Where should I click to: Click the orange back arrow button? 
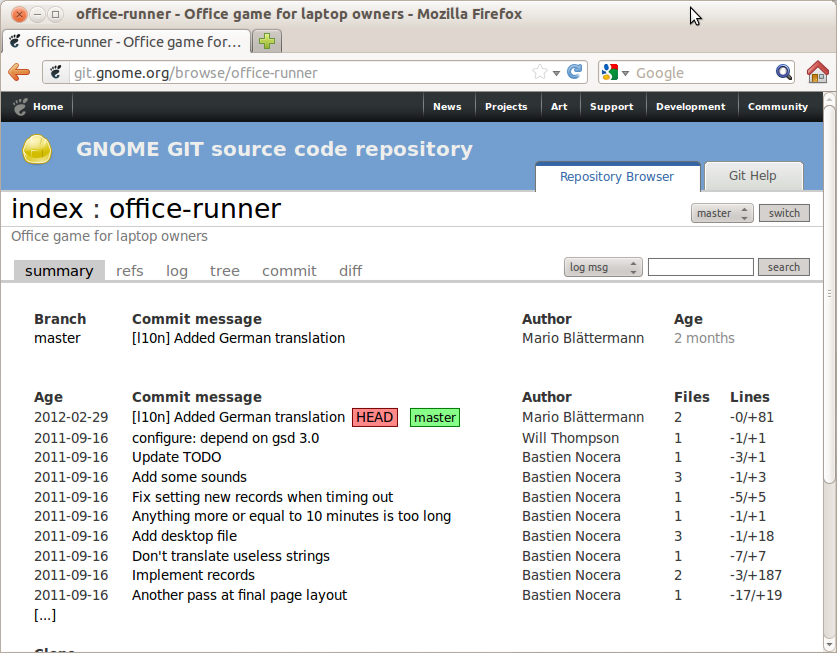(19, 72)
